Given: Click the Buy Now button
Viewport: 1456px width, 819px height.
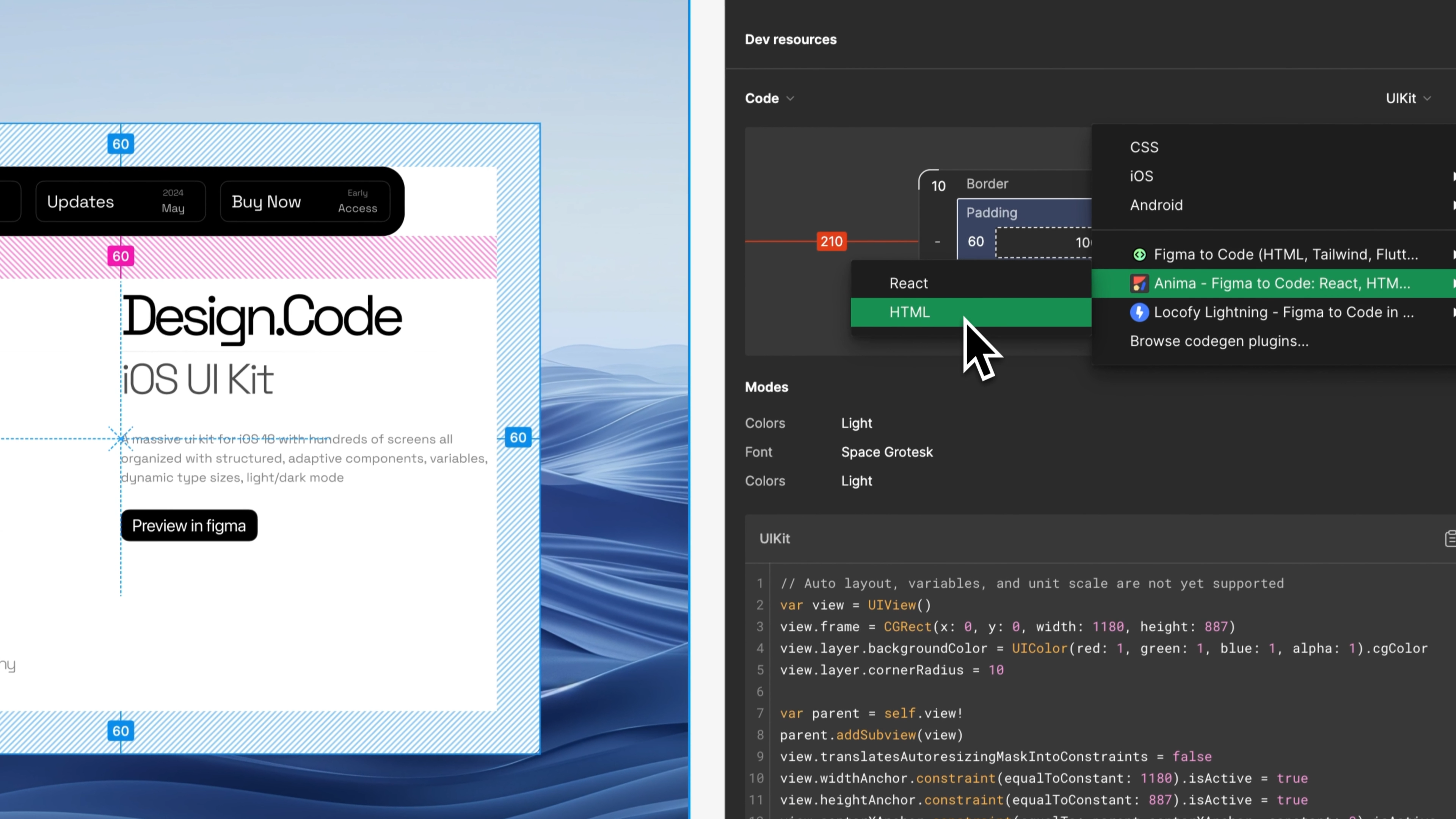Looking at the screenshot, I should point(266,202).
